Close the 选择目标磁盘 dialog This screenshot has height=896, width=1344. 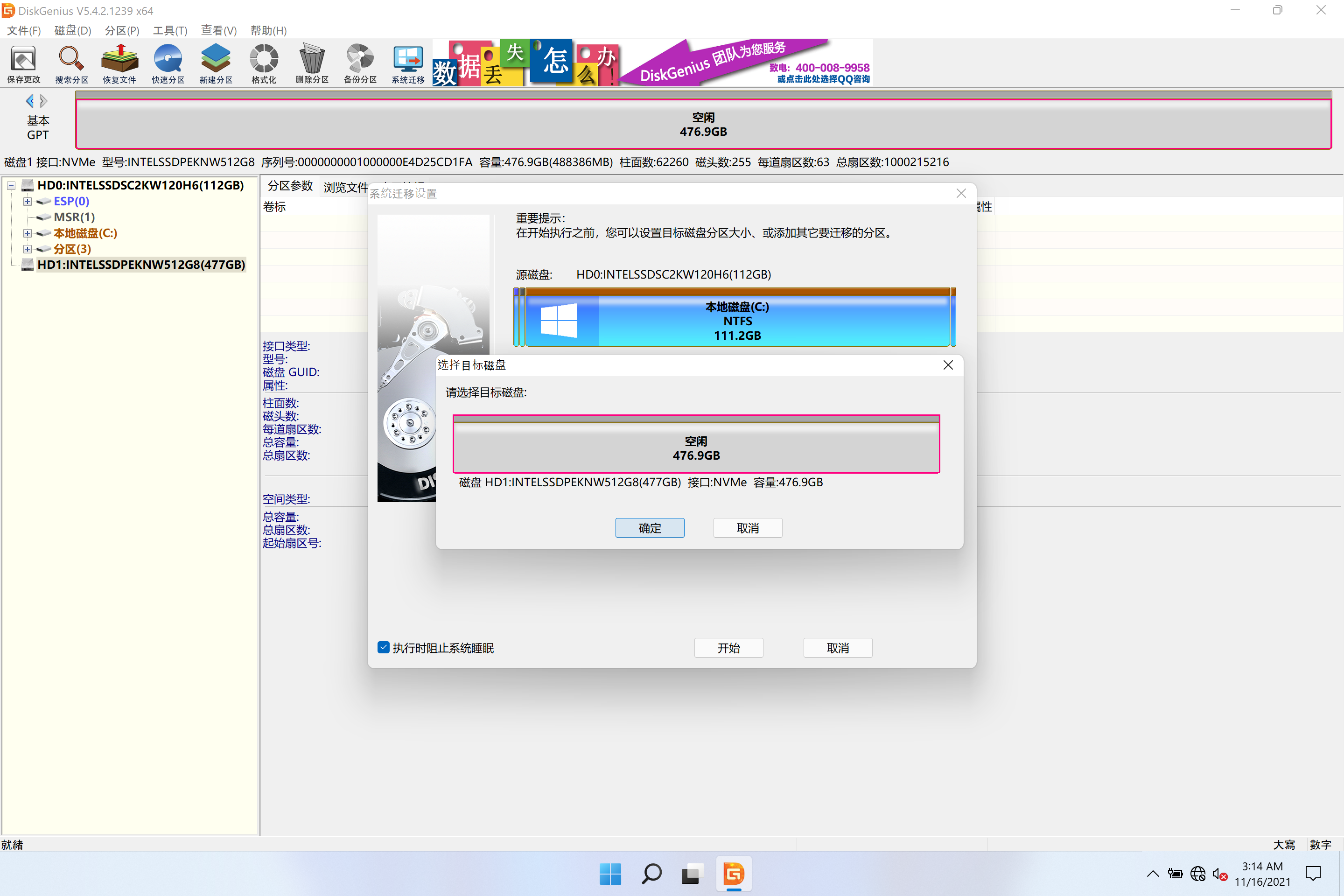point(948,365)
